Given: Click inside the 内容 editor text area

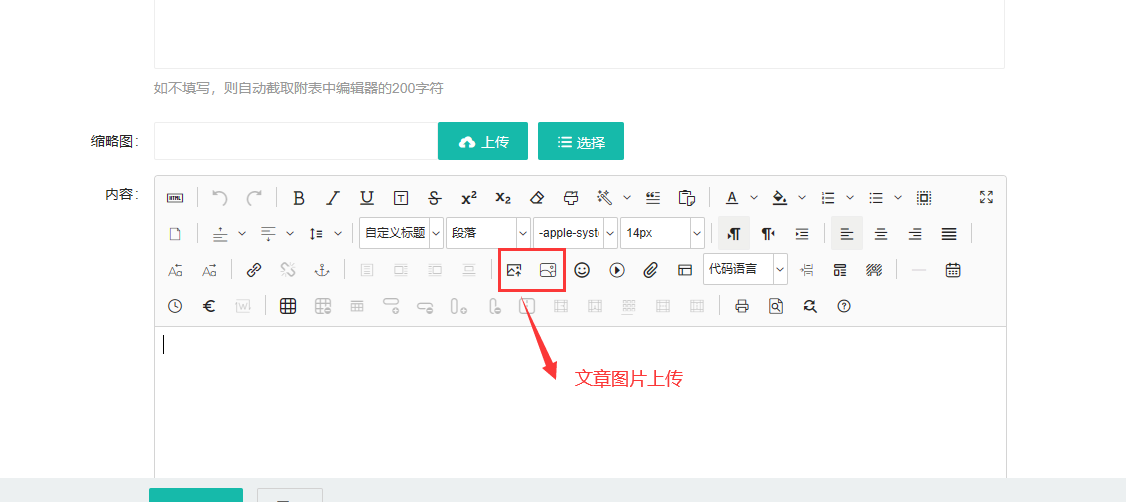Looking at the screenshot, I should click(580, 402).
